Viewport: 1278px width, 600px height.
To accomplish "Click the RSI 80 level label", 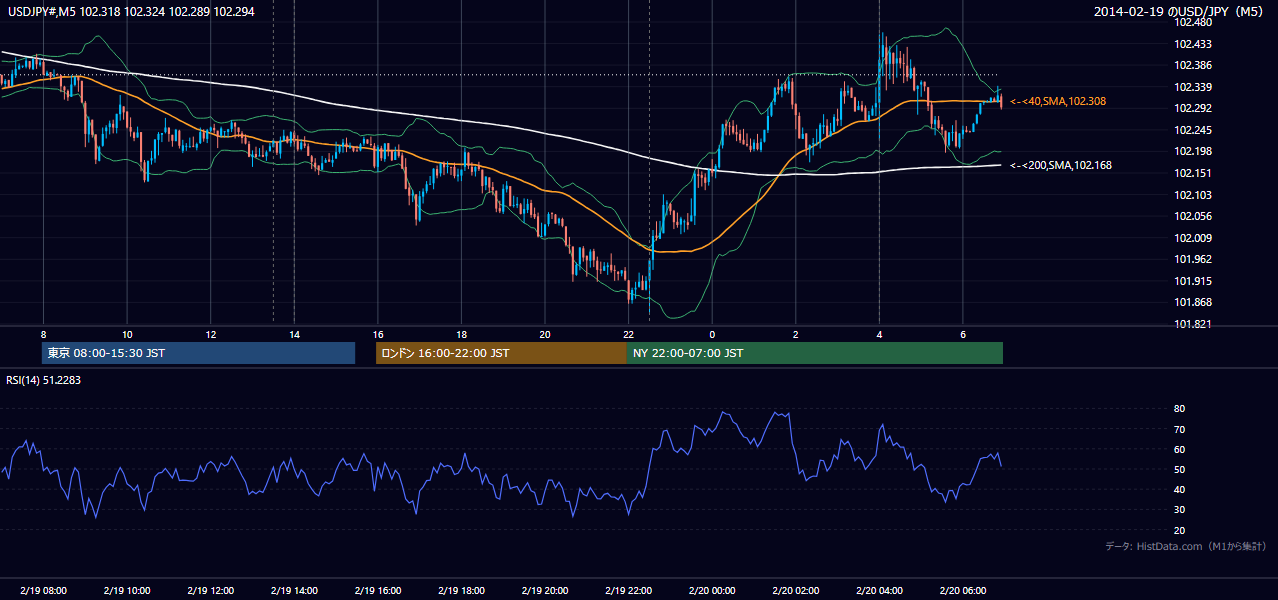I will [1180, 409].
